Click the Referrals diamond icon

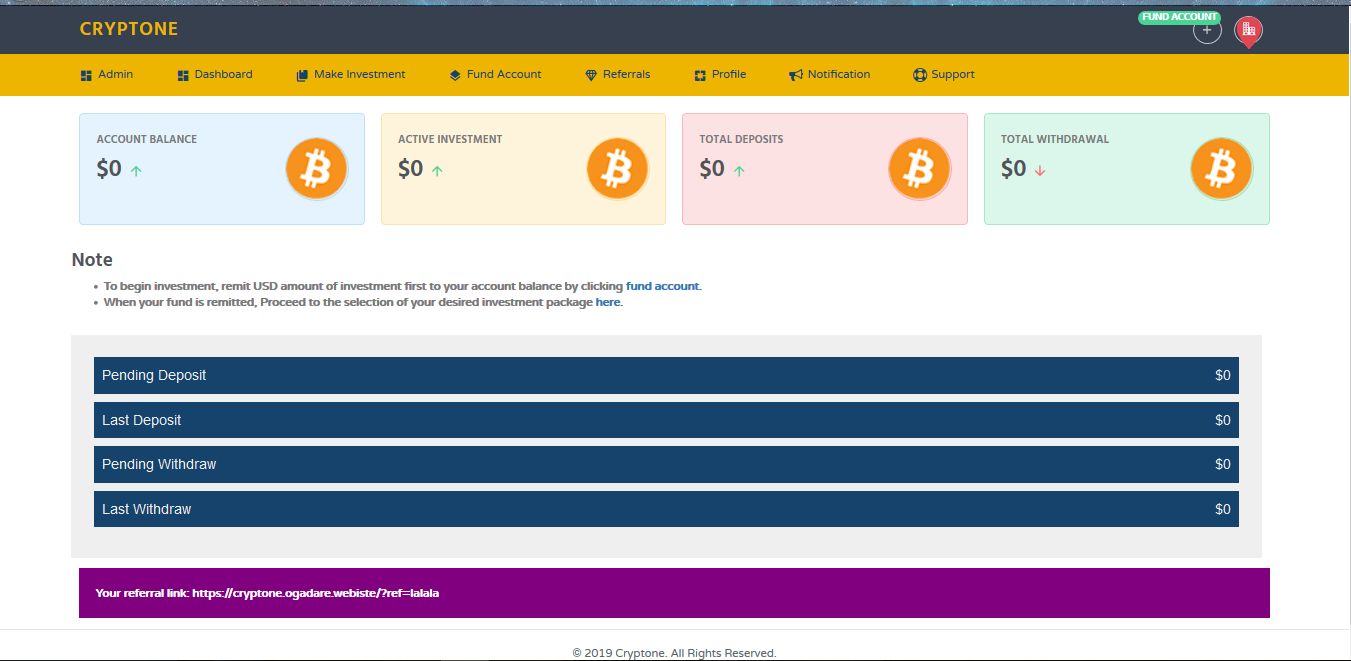click(591, 75)
